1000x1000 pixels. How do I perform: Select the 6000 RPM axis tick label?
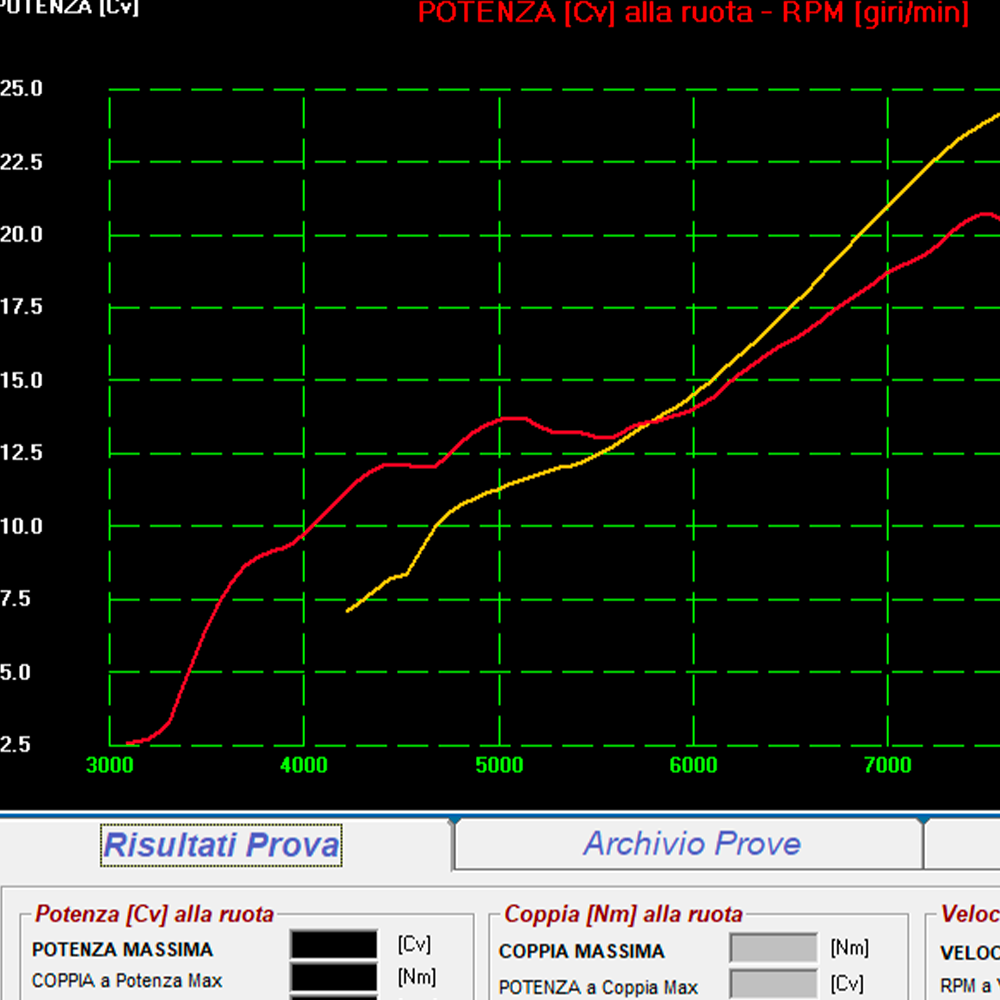point(693,765)
